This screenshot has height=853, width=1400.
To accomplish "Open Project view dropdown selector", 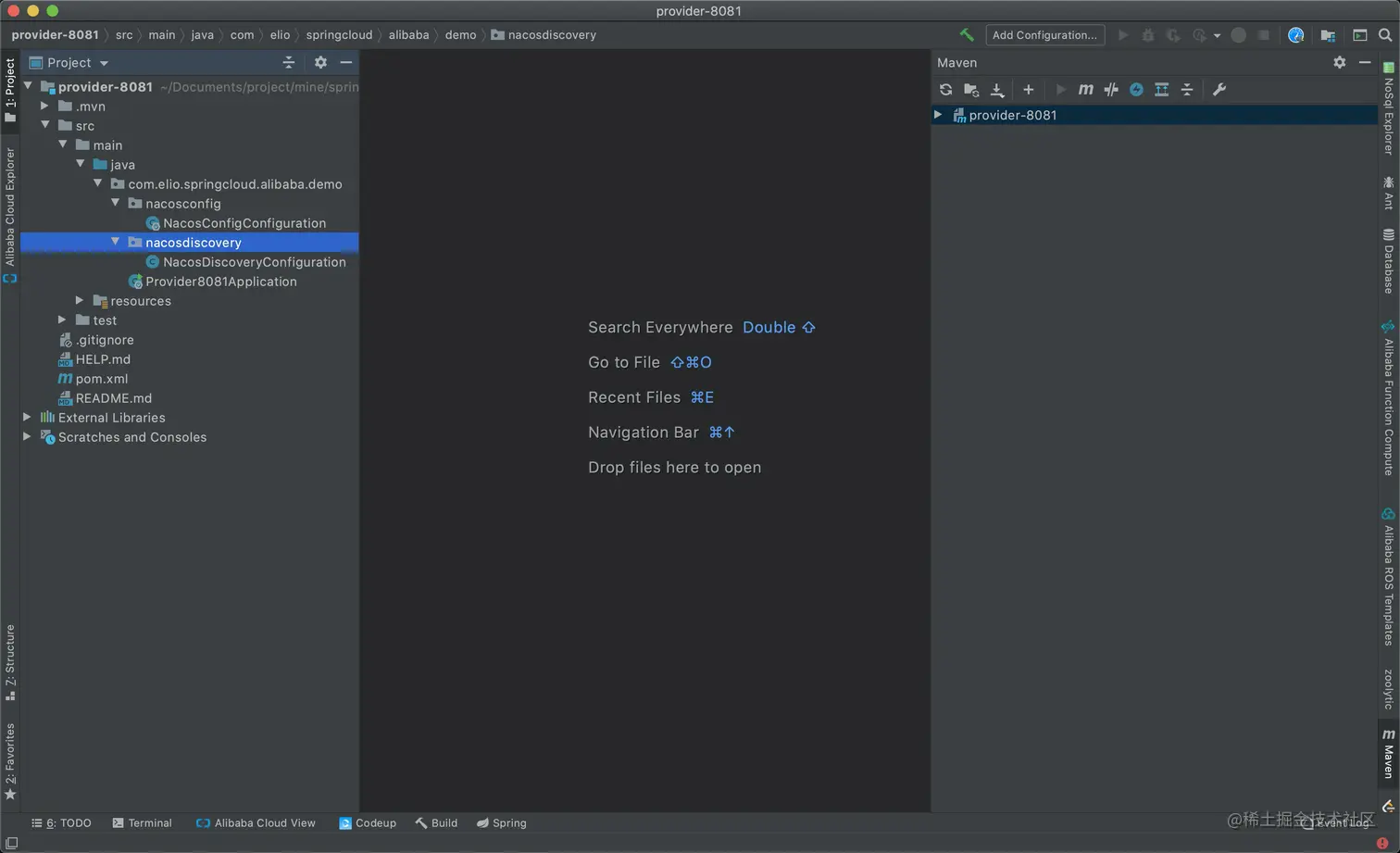I will (x=69, y=62).
